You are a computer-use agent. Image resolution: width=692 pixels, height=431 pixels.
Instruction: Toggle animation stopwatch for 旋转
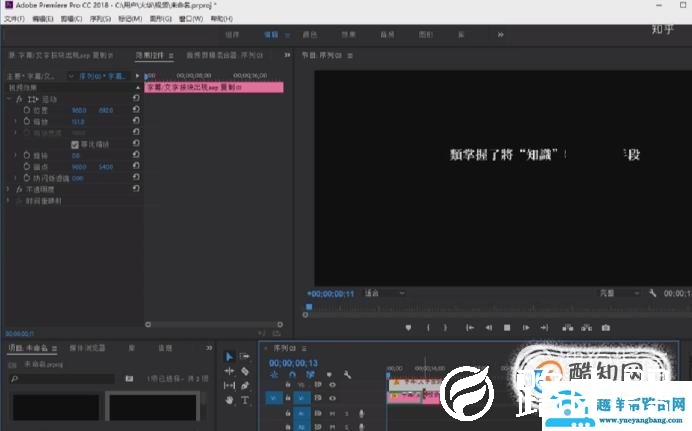[x=27, y=155]
